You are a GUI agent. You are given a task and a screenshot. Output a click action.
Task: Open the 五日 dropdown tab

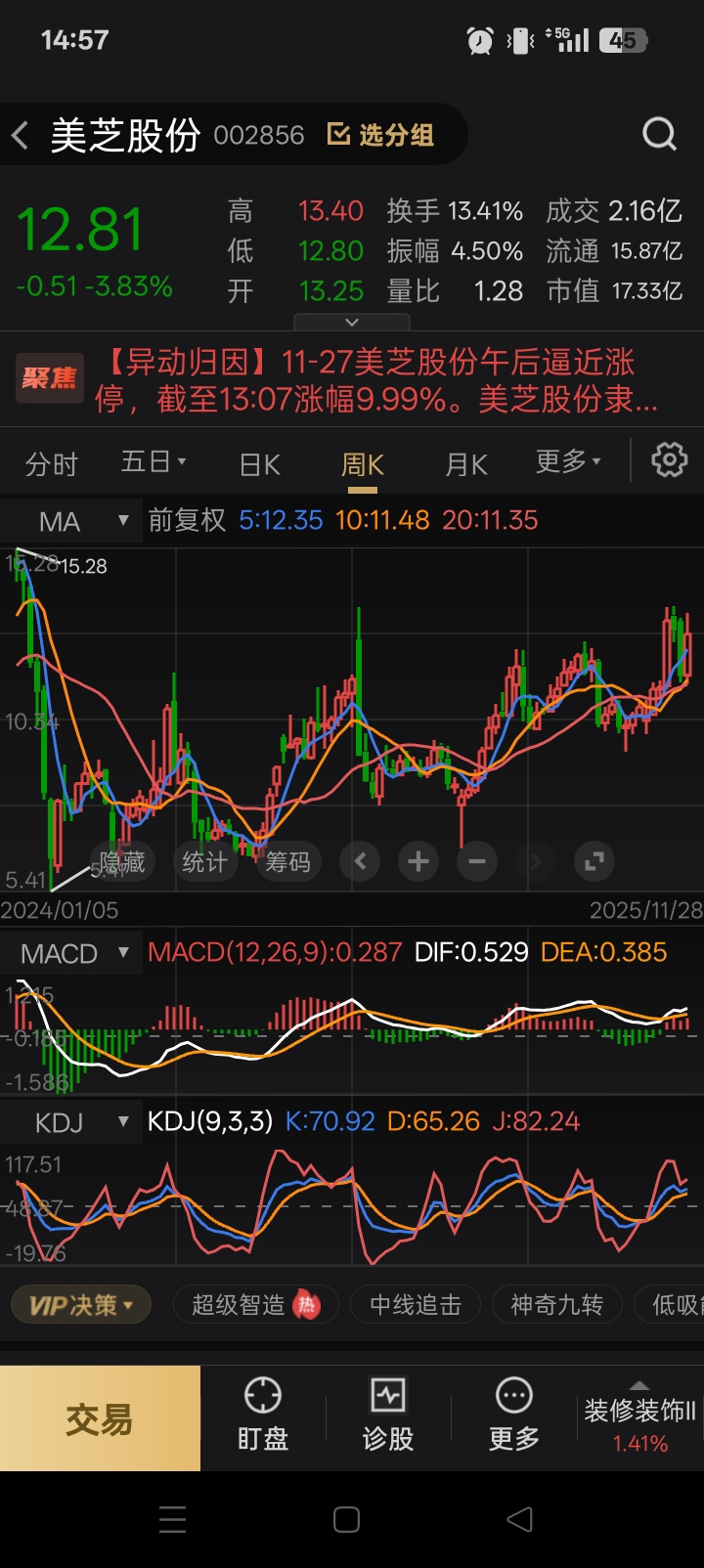pyautogui.click(x=154, y=461)
